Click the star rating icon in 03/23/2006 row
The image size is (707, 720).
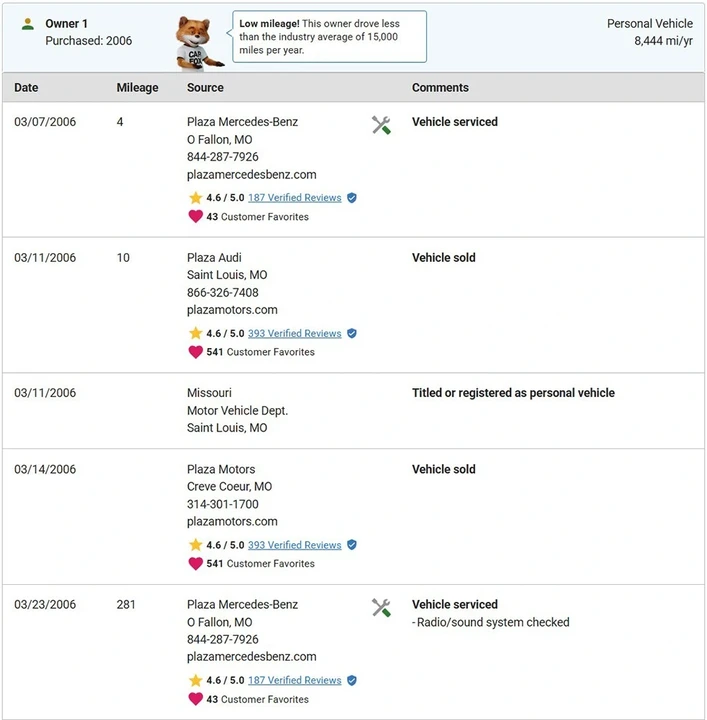[x=196, y=681]
